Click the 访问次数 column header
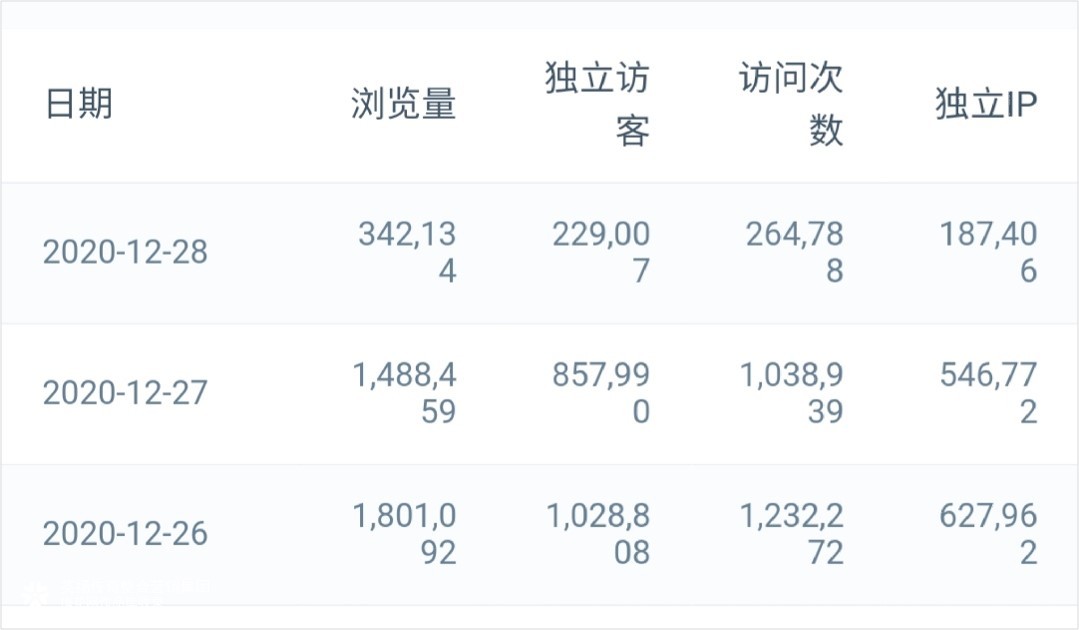This screenshot has width=1079, height=630. (x=792, y=104)
